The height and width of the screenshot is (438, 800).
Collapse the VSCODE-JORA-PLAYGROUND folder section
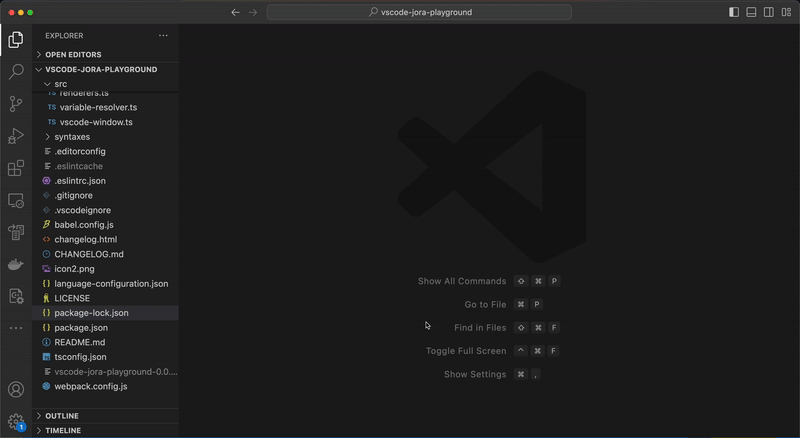[x=106, y=69]
